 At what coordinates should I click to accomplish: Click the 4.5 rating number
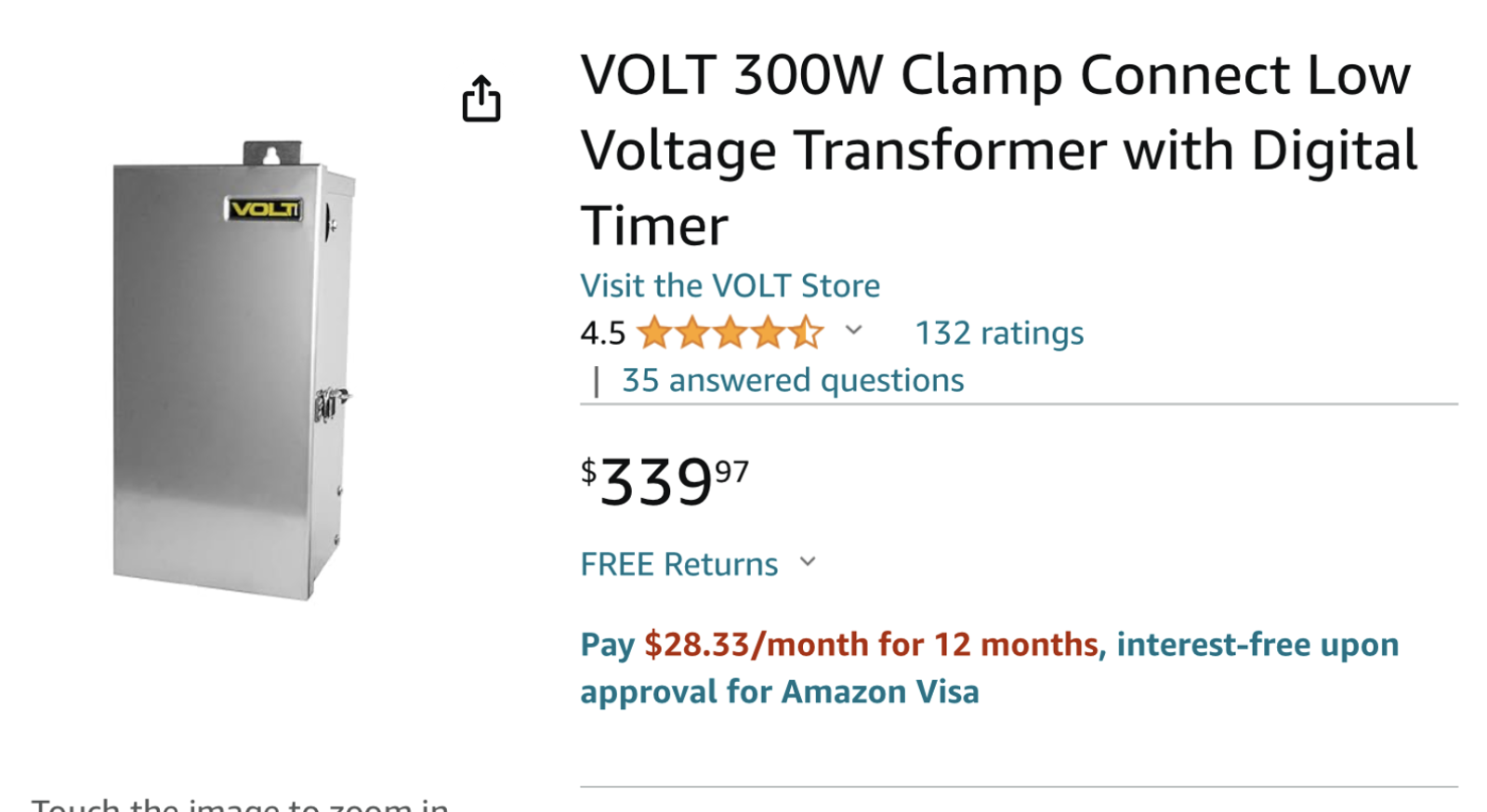603,333
